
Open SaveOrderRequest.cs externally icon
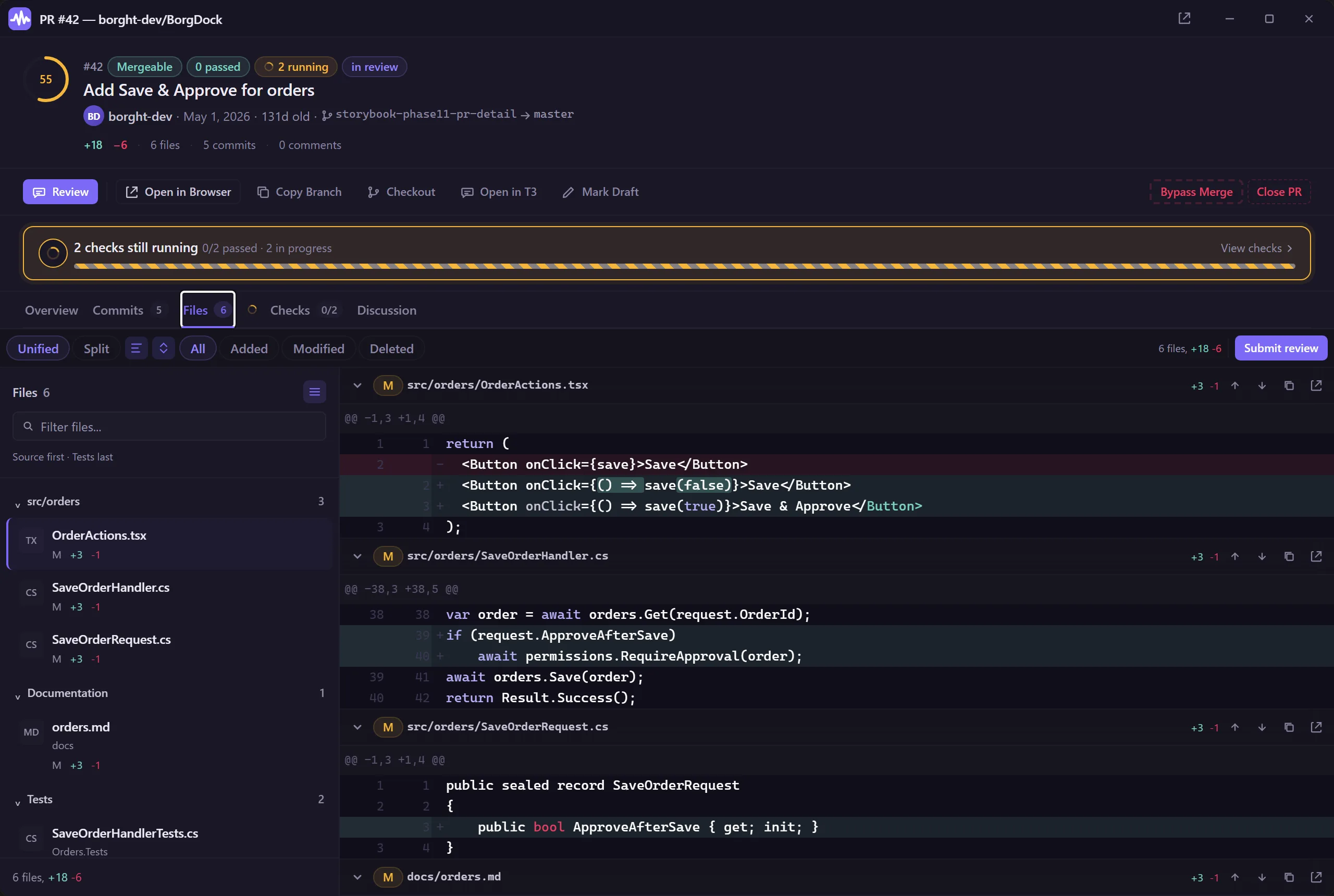click(x=1316, y=727)
